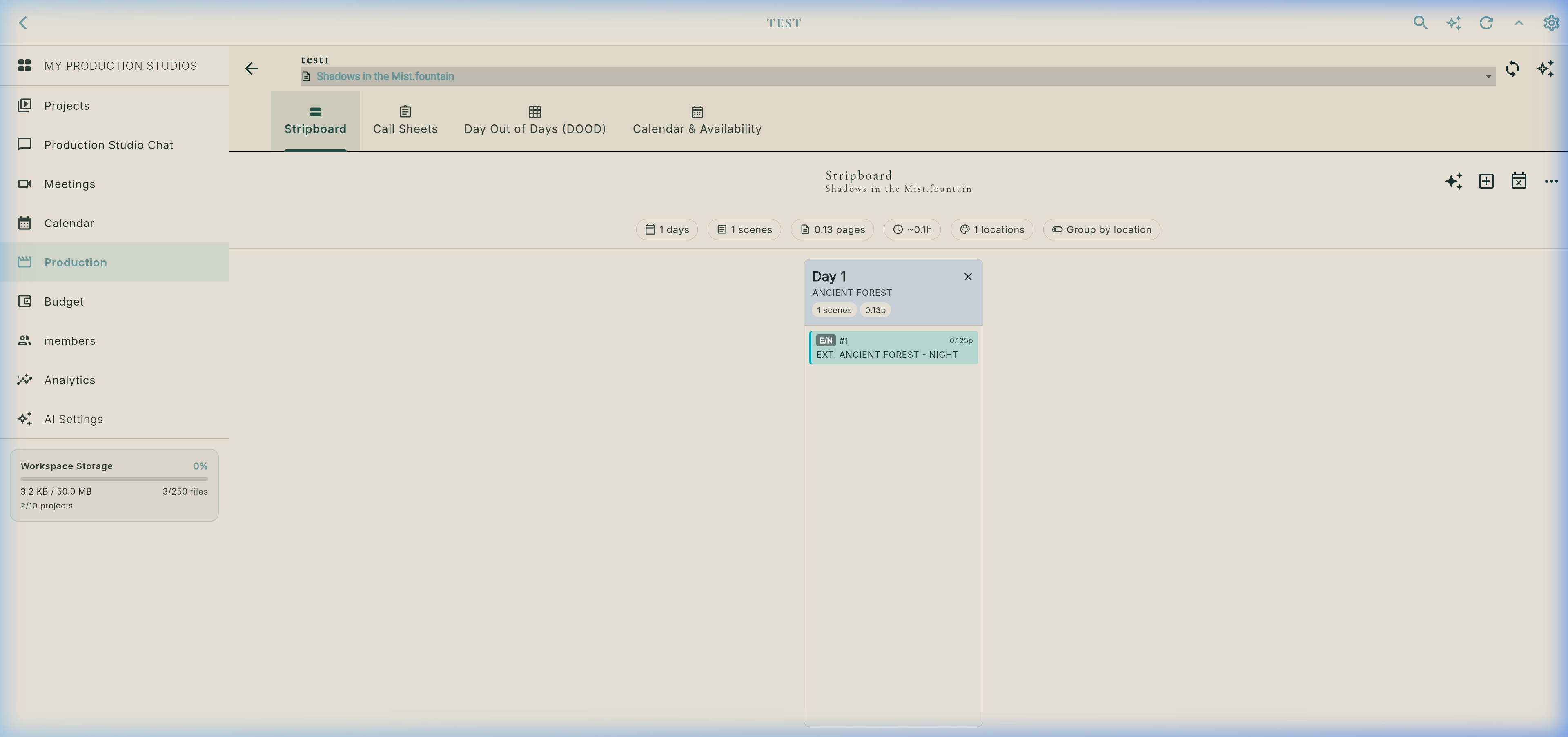Click AI sparkle icon beside sync icon
The image size is (1568, 737).
coord(1545,68)
